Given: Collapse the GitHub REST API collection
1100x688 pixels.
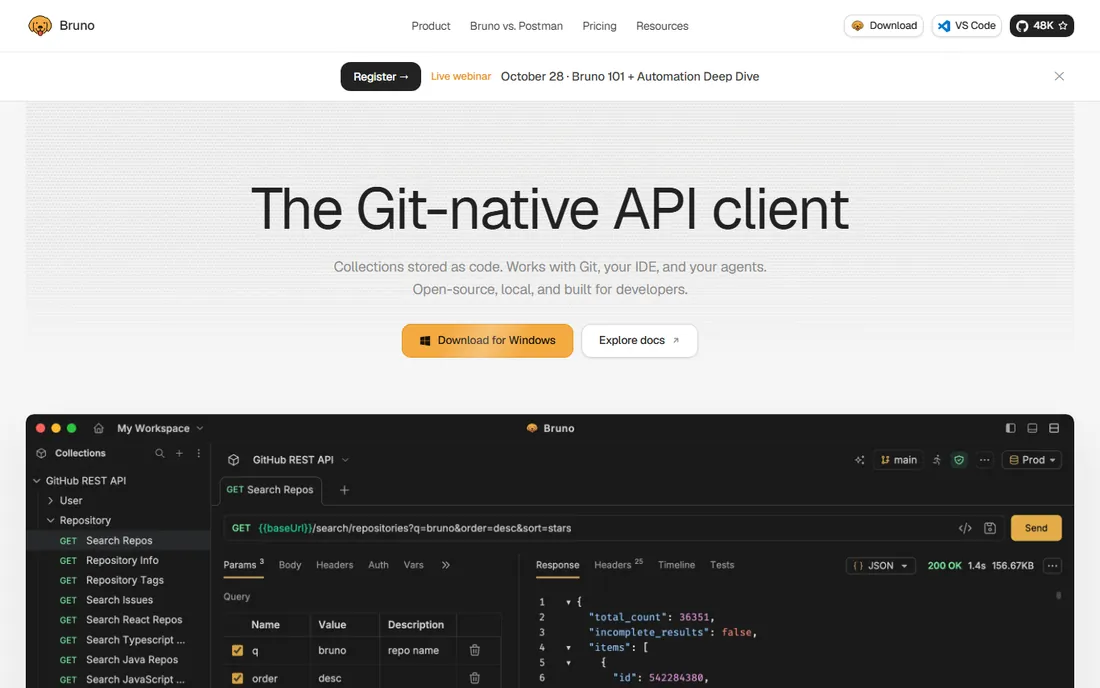Looking at the screenshot, I should click(x=36, y=481).
